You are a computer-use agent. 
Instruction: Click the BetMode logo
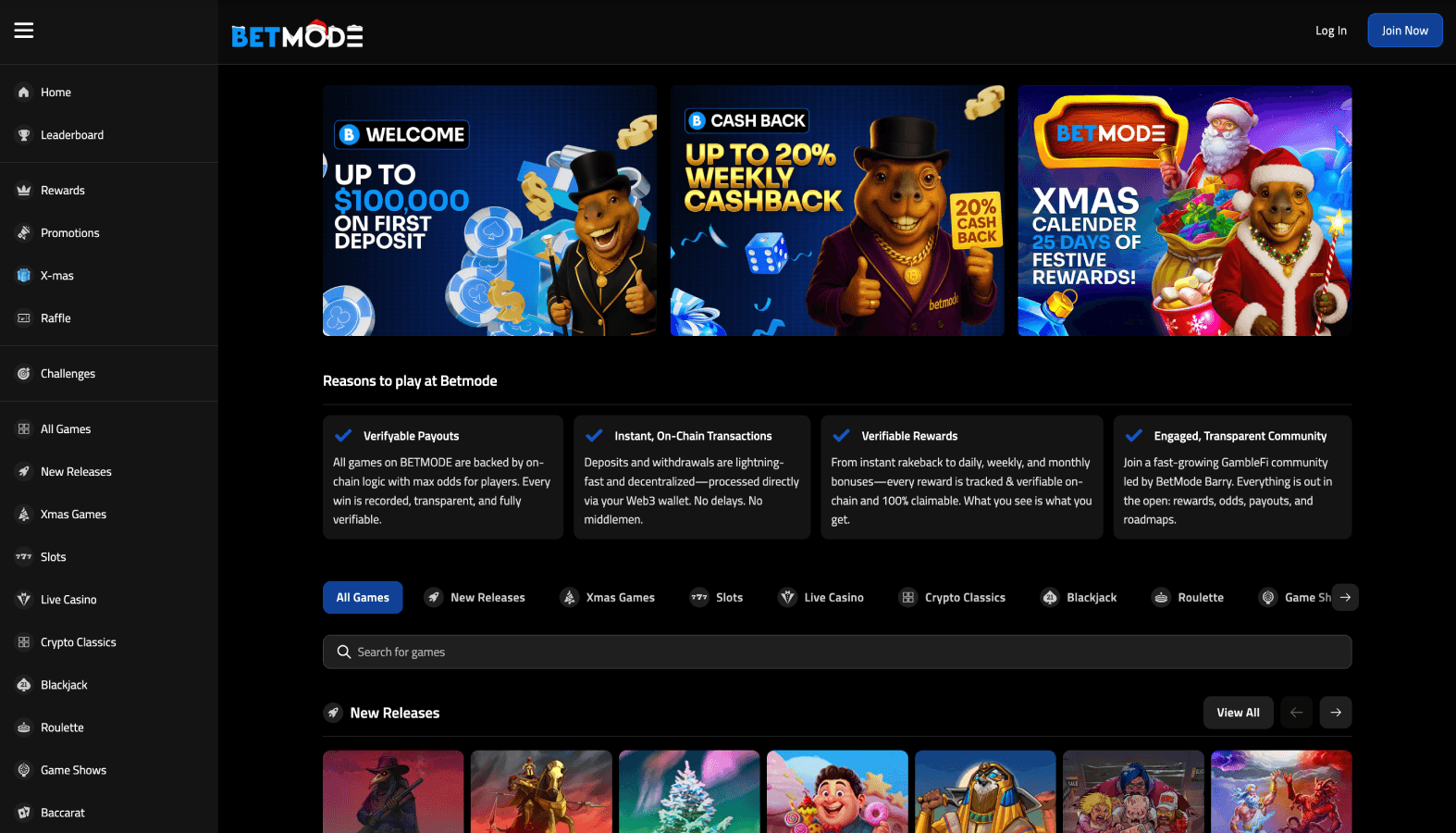point(297,34)
